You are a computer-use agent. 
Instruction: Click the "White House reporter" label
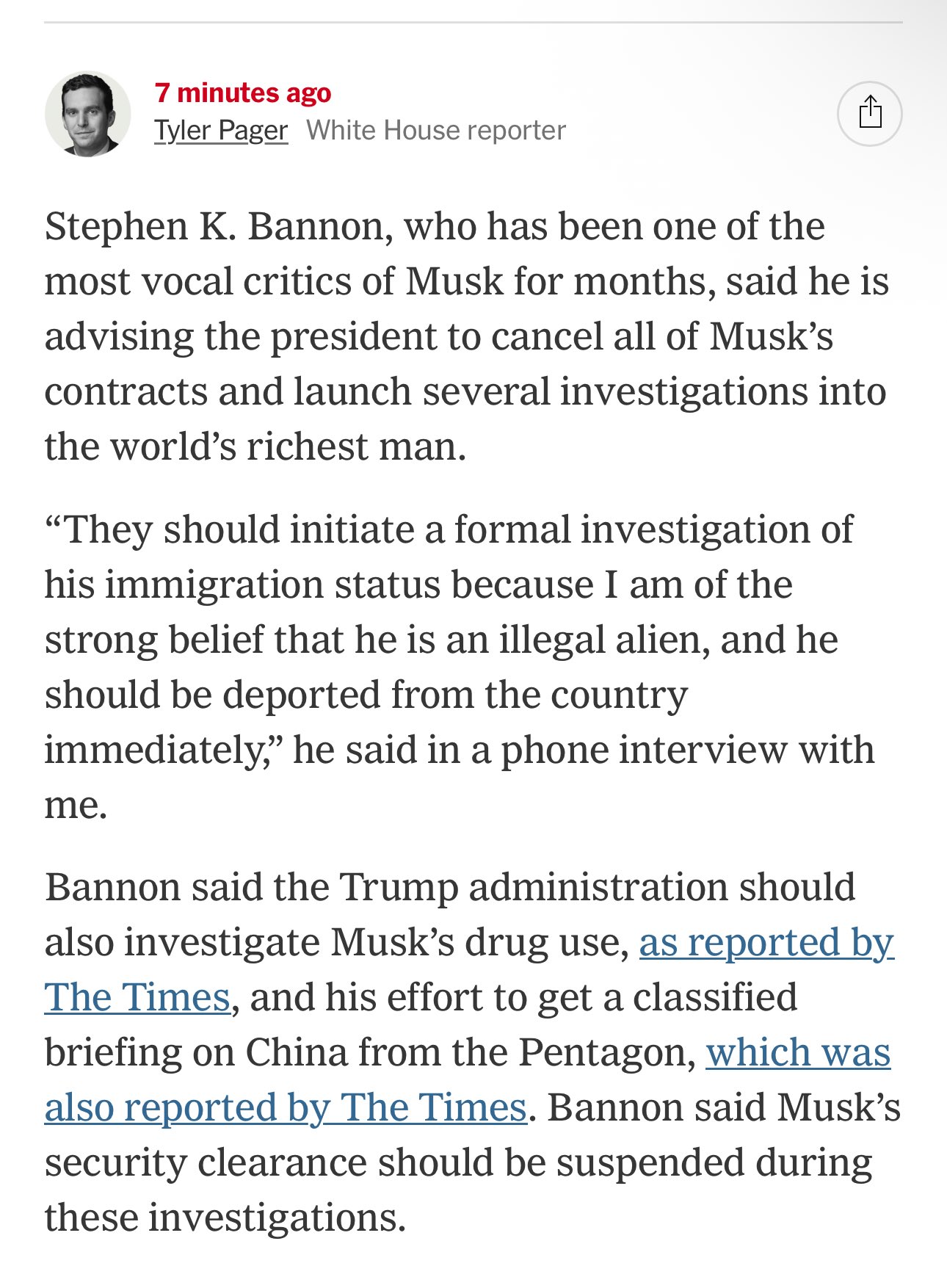(436, 131)
